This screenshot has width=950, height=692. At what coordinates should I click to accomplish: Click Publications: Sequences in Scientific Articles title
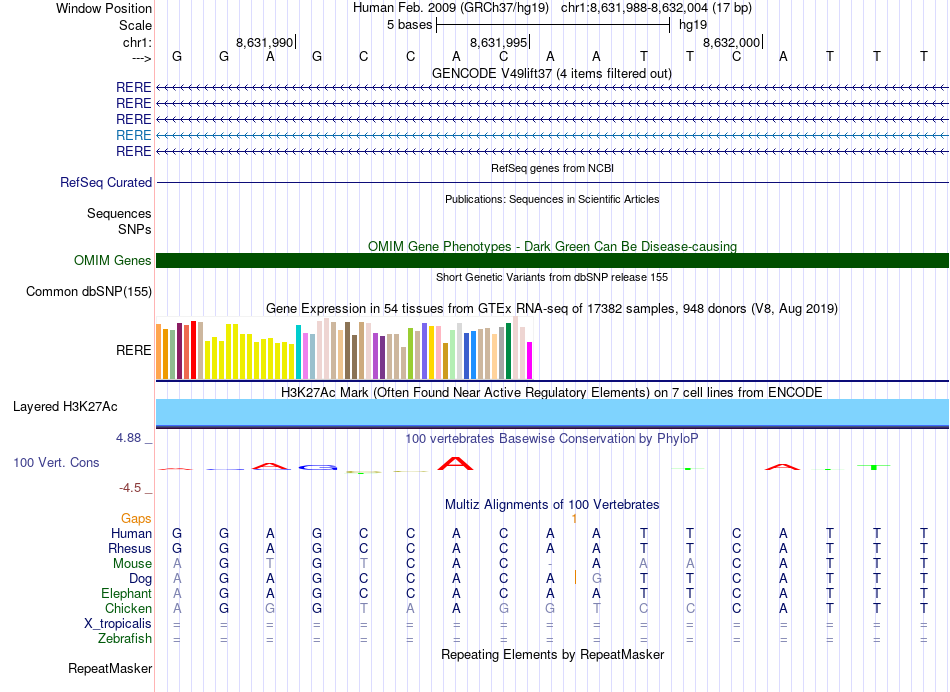click(x=552, y=199)
